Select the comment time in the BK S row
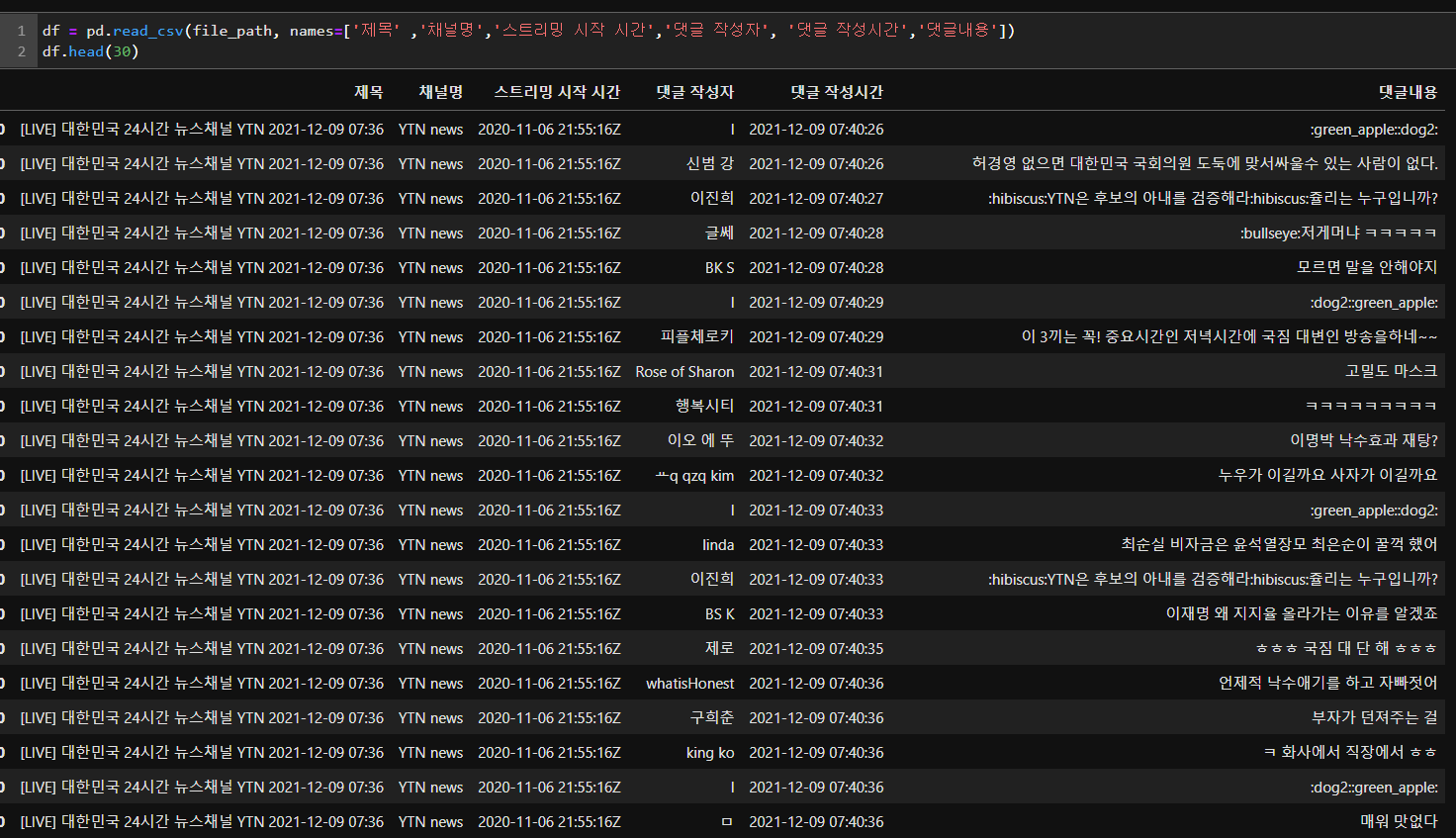Image resolution: width=1456 pixels, height=838 pixels. pyautogui.click(x=816, y=267)
